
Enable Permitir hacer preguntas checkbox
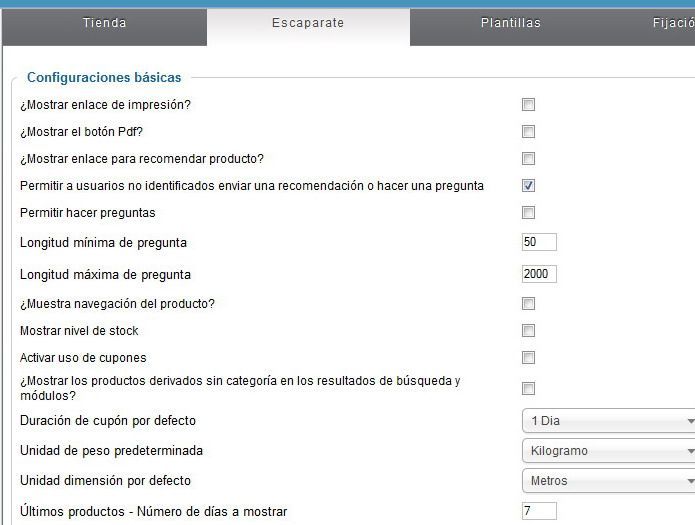(528, 213)
